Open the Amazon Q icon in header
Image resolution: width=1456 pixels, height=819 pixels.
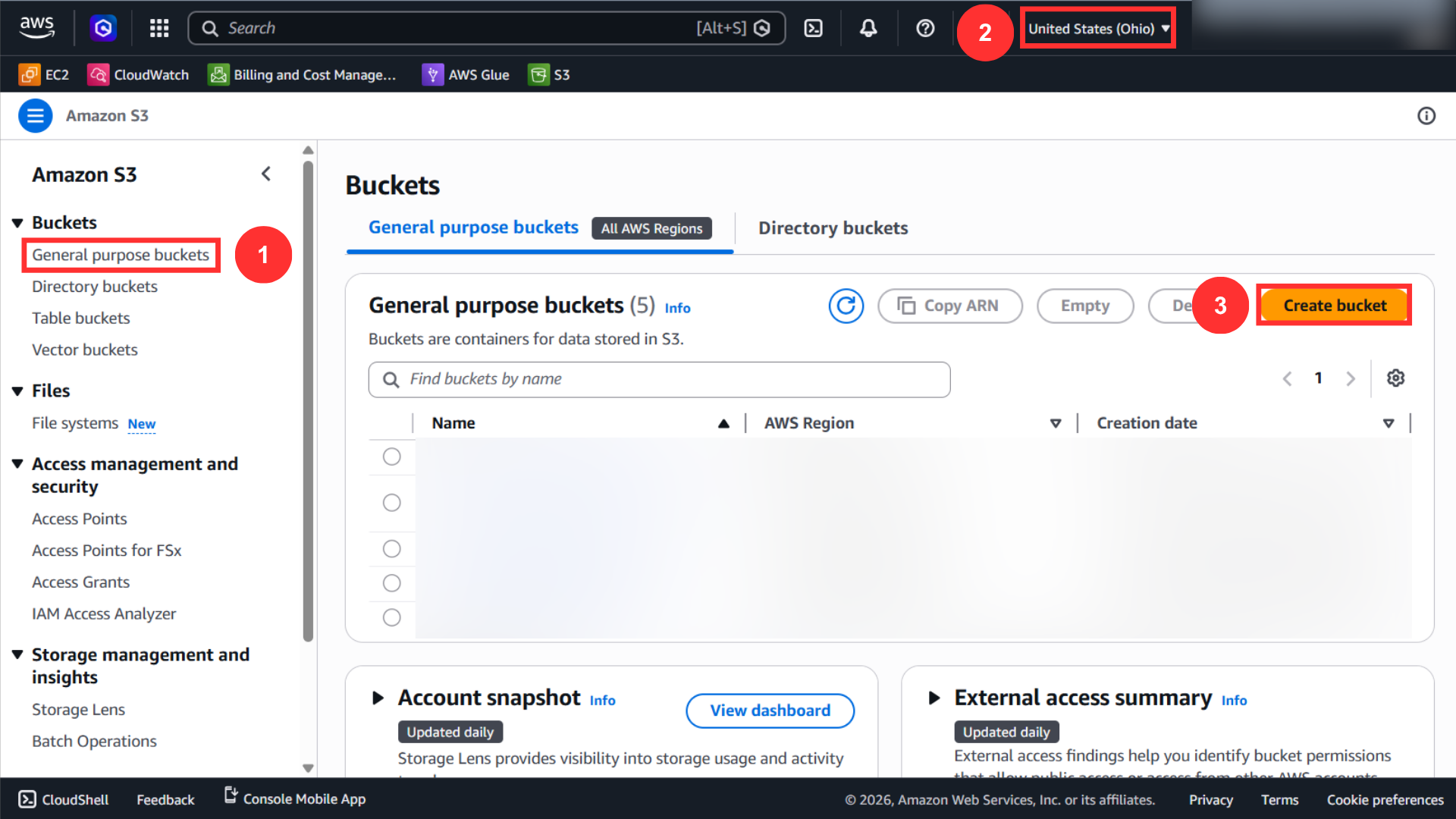point(103,28)
